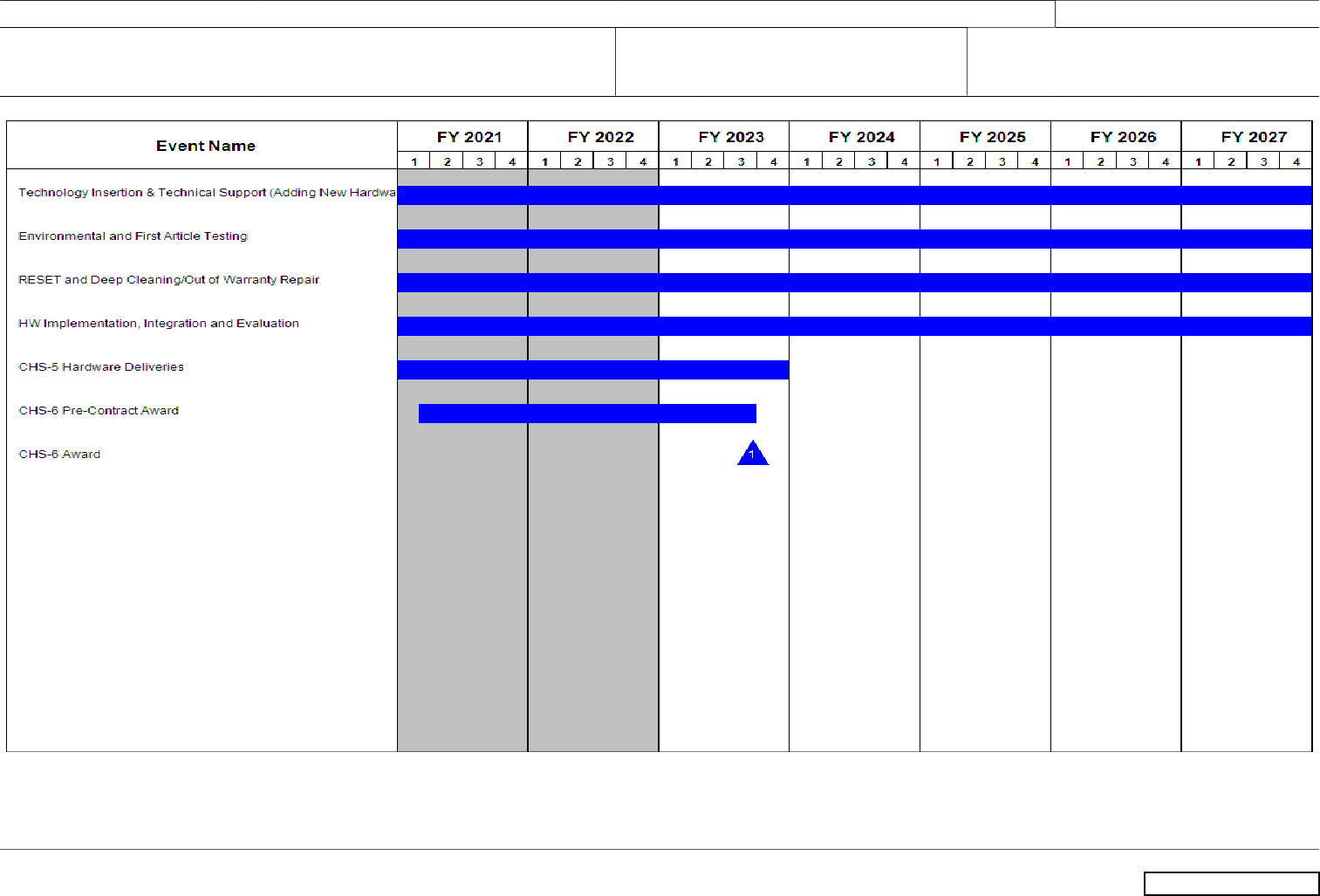This screenshot has width=1320, height=896.
Task: Click the Environmental and First Article Testing bar
Action: coord(854,239)
